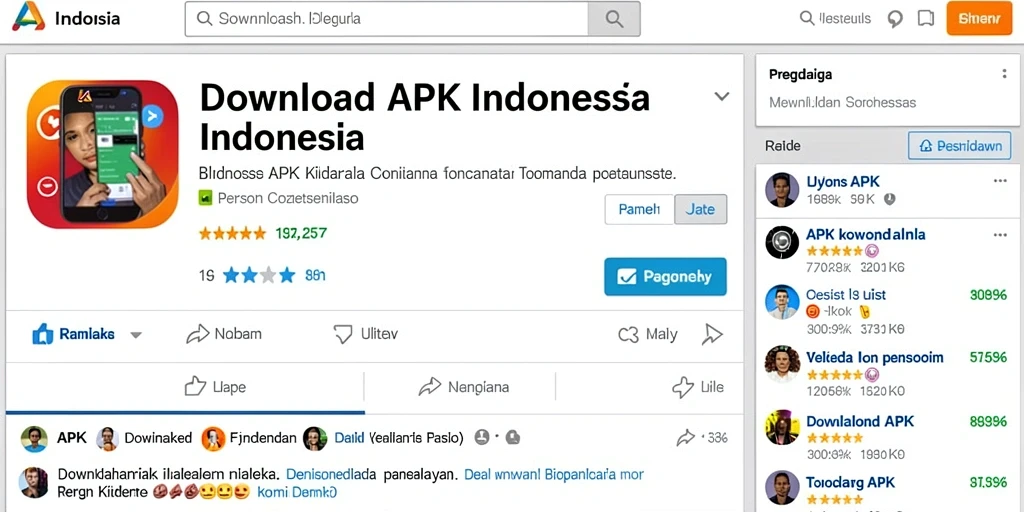1024x512 pixels.
Task: Open the Downlalond APK sidebar item
Action: [889, 436]
